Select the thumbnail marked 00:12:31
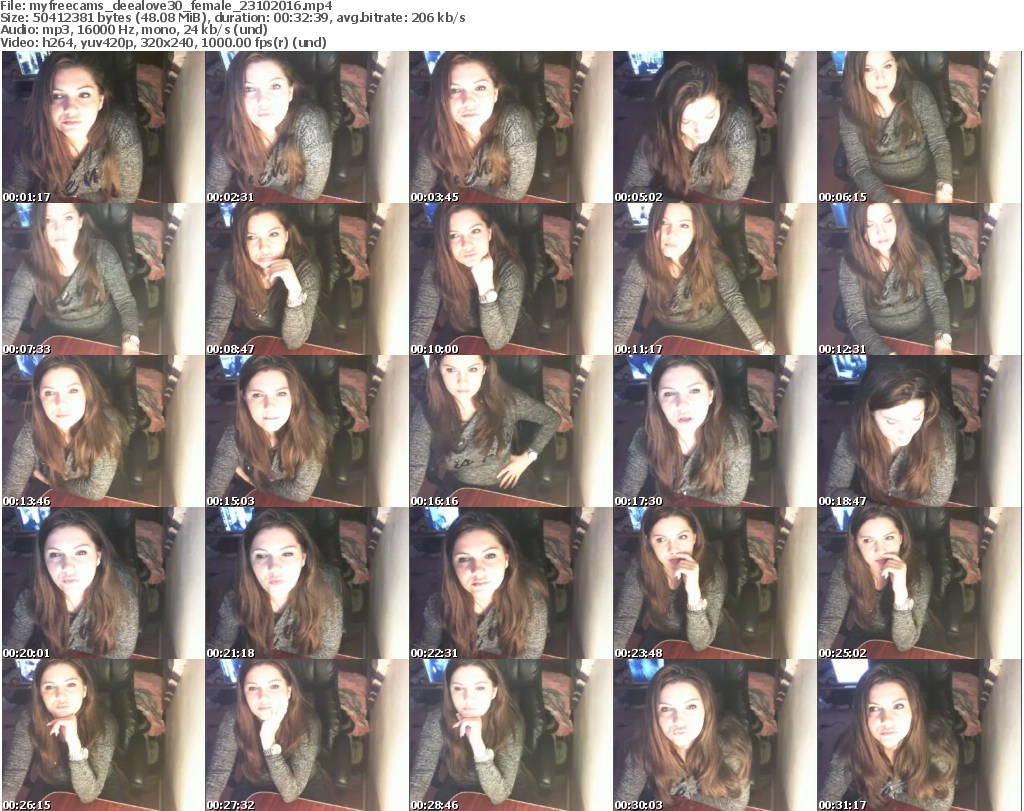 coord(918,280)
